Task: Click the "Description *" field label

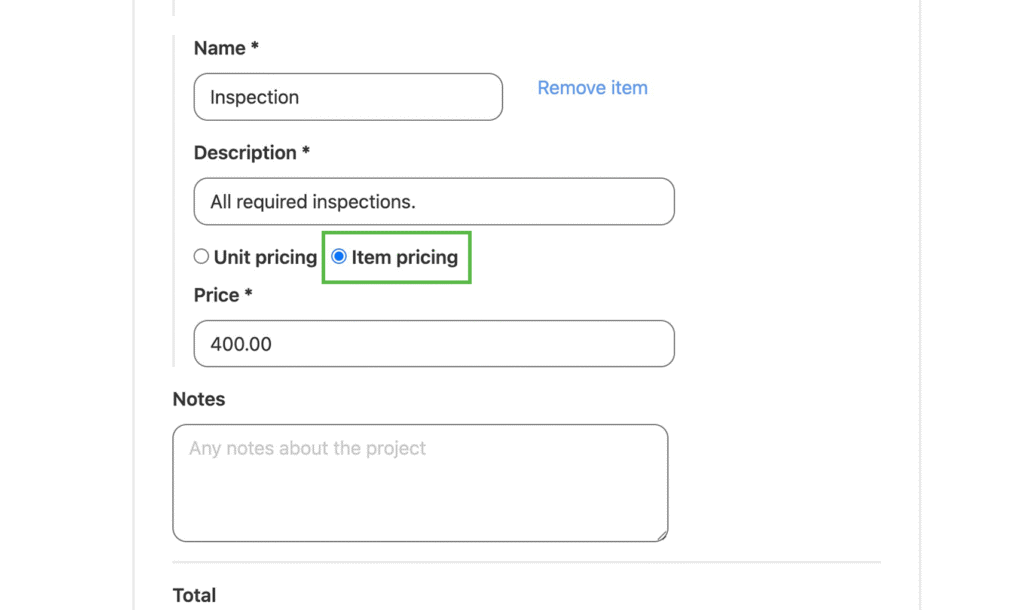Action: (x=245, y=153)
